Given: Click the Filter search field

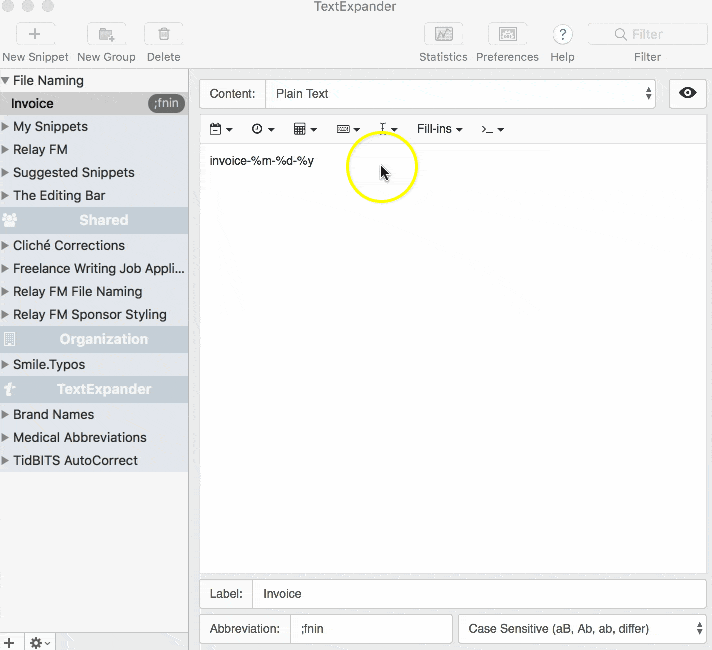Looking at the screenshot, I should pyautogui.click(x=648, y=34).
